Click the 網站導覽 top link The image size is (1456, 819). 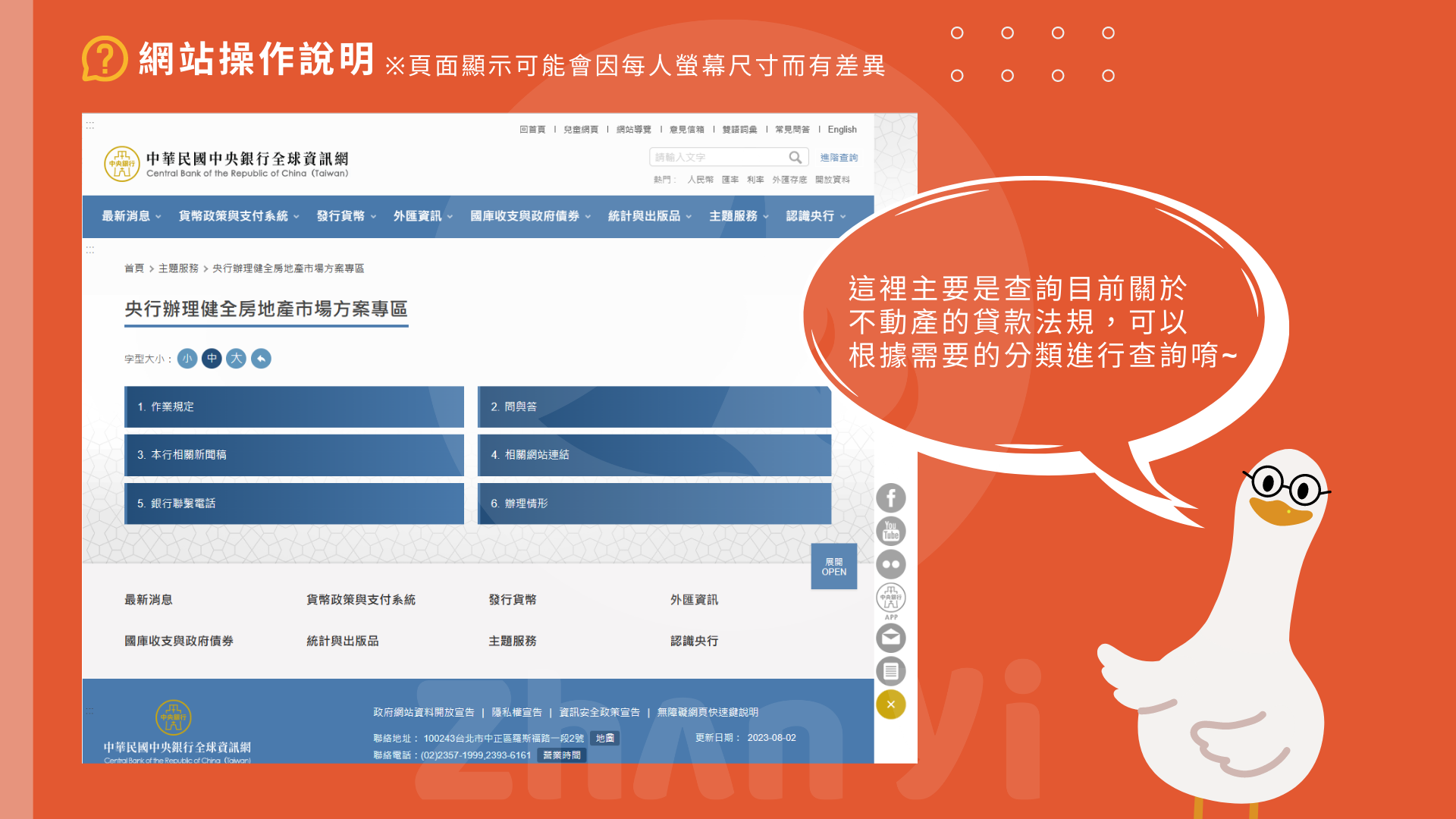click(634, 130)
